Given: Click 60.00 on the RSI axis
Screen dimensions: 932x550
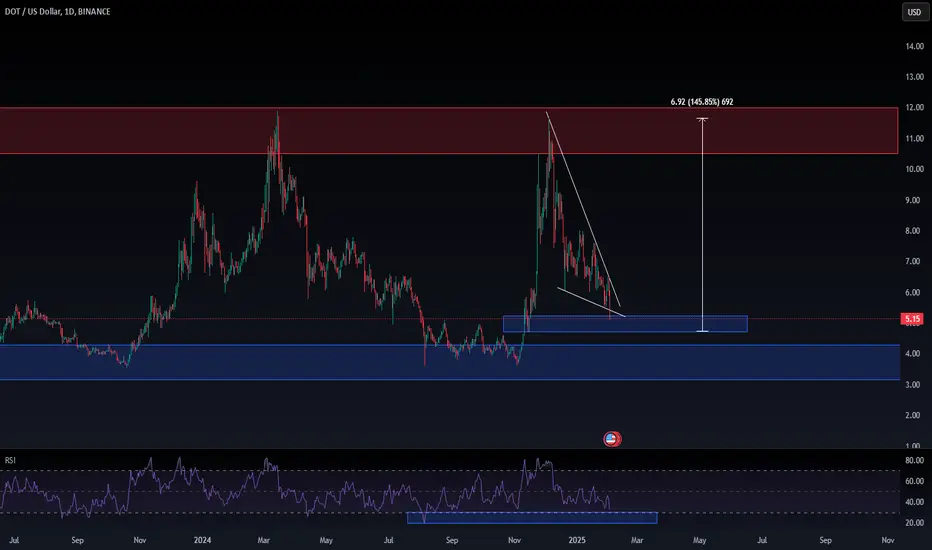Looking at the screenshot, I should 914,481.
